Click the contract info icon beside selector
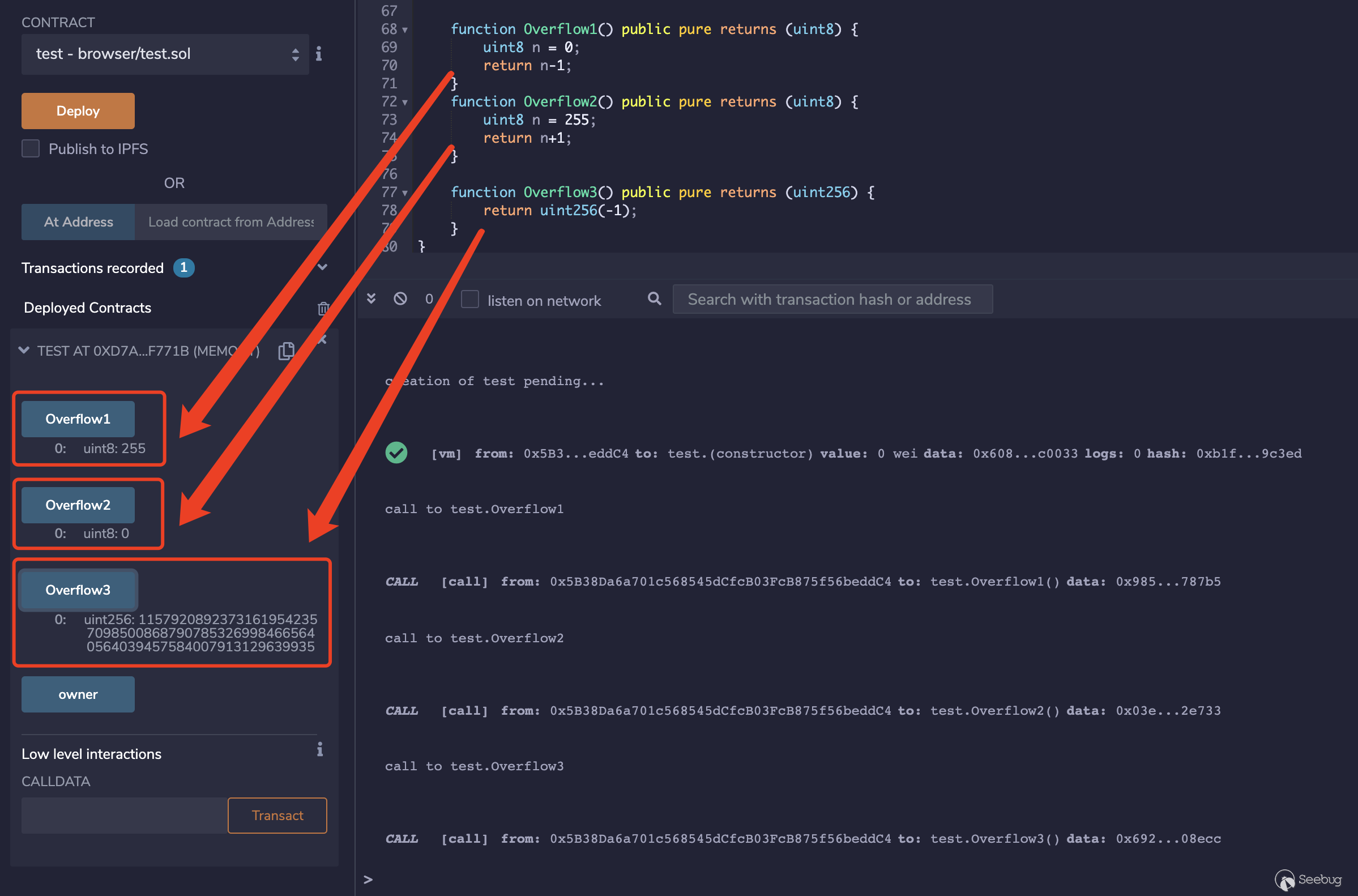This screenshot has height=896, width=1358. tap(319, 54)
